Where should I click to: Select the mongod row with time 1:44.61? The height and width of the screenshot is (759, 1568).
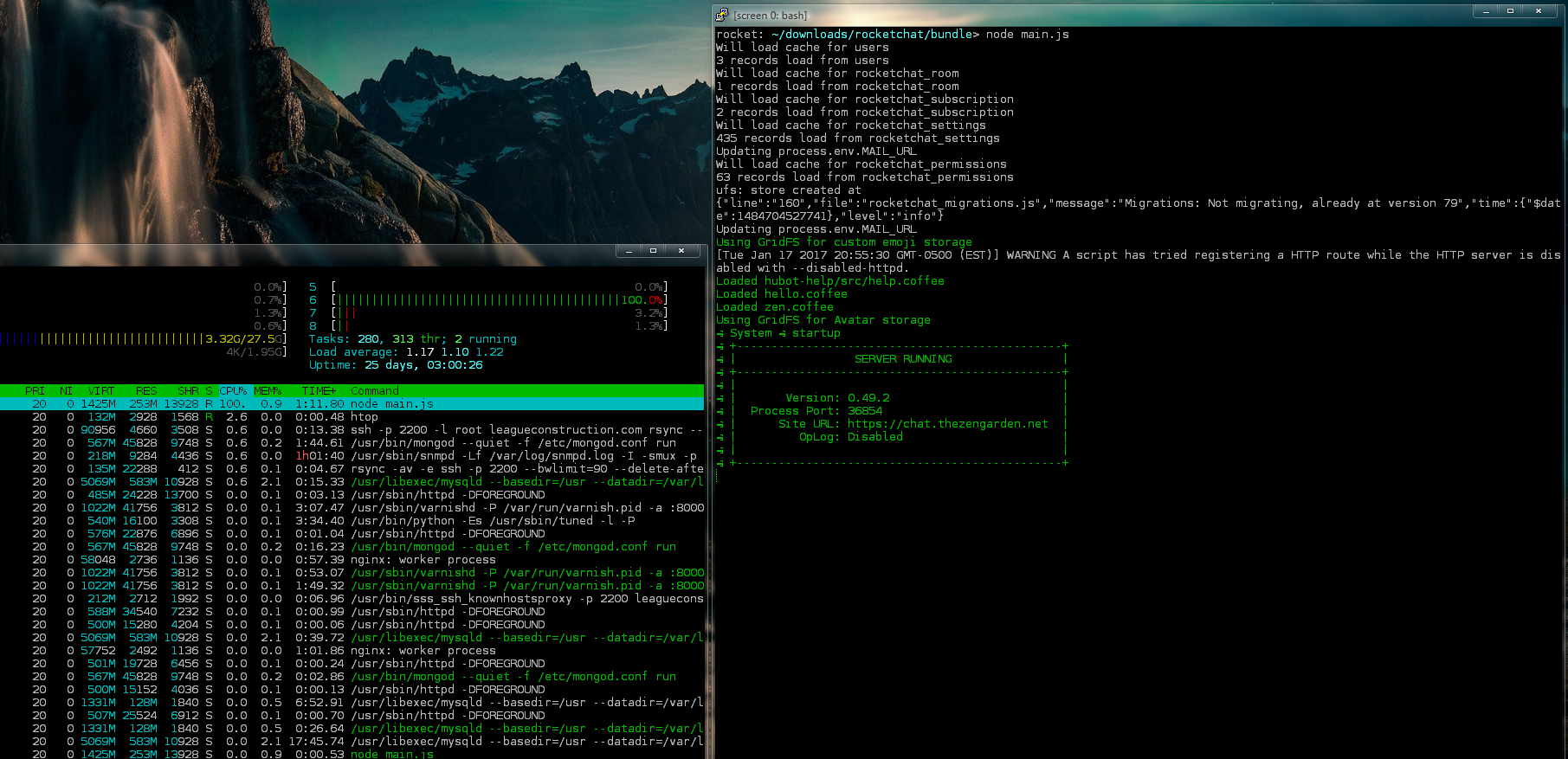click(352, 443)
